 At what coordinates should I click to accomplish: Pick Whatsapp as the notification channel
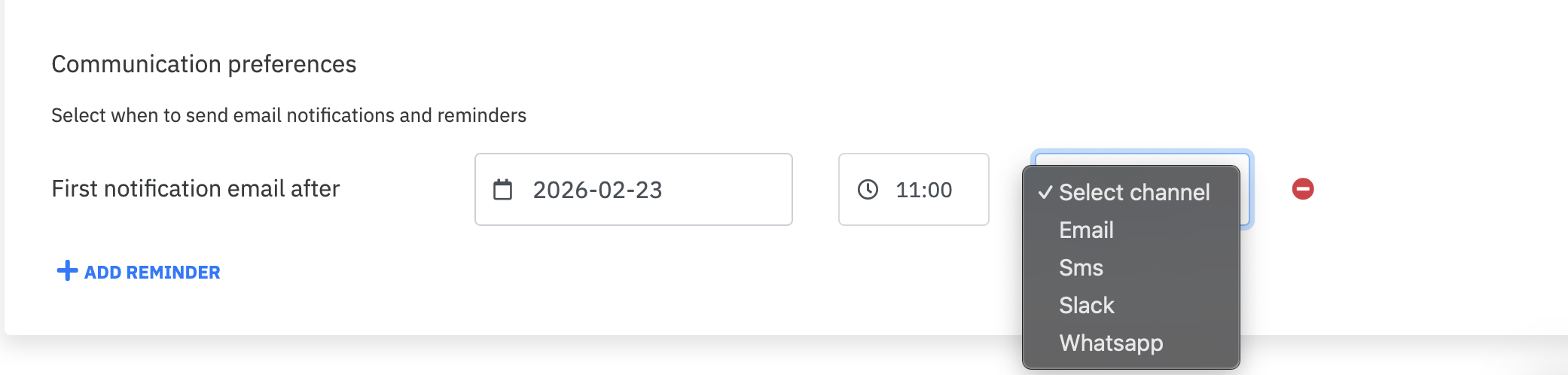pos(1111,343)
